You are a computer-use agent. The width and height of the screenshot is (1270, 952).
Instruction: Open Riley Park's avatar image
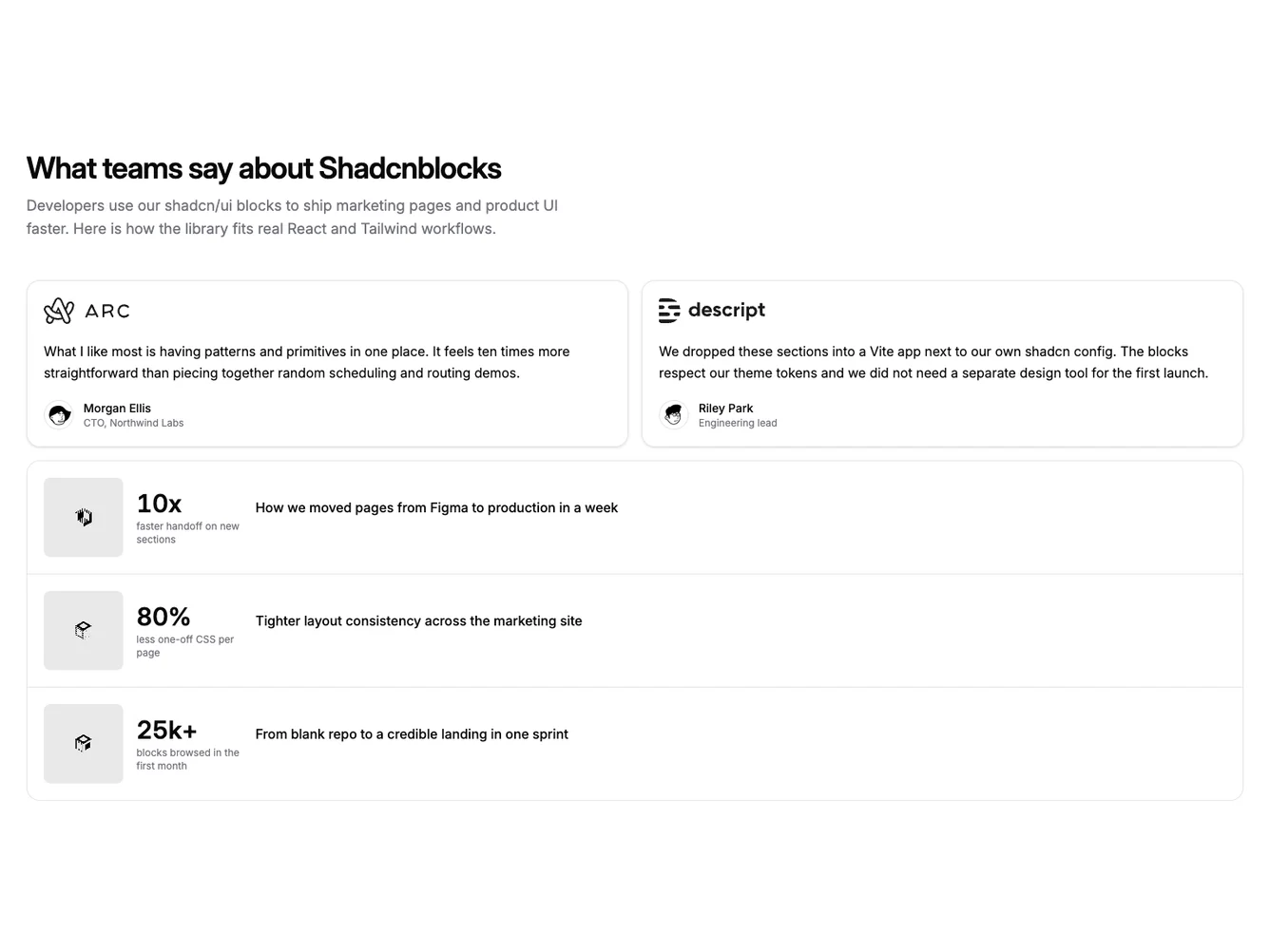pyautogui.click(x=674, y=414)
